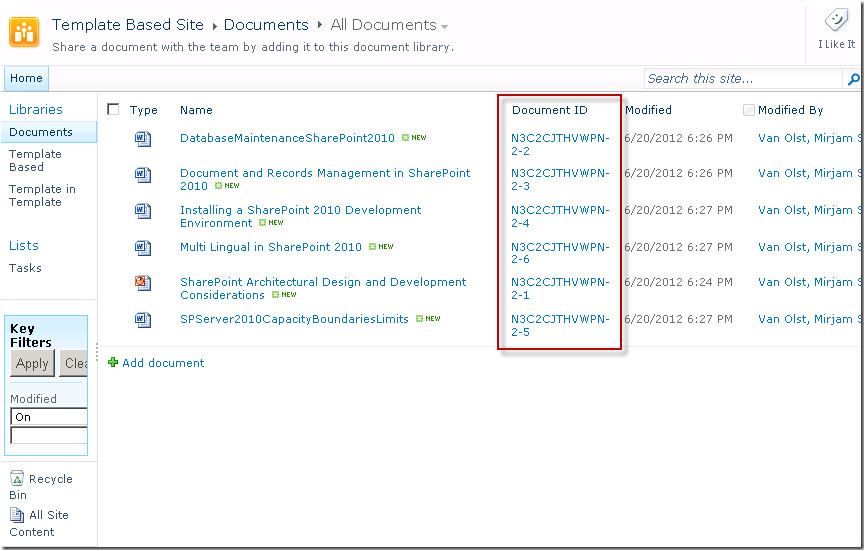Click the empty Modified date filter field
The height and width of the screenshot is (551, 865).
pos(49,435)
